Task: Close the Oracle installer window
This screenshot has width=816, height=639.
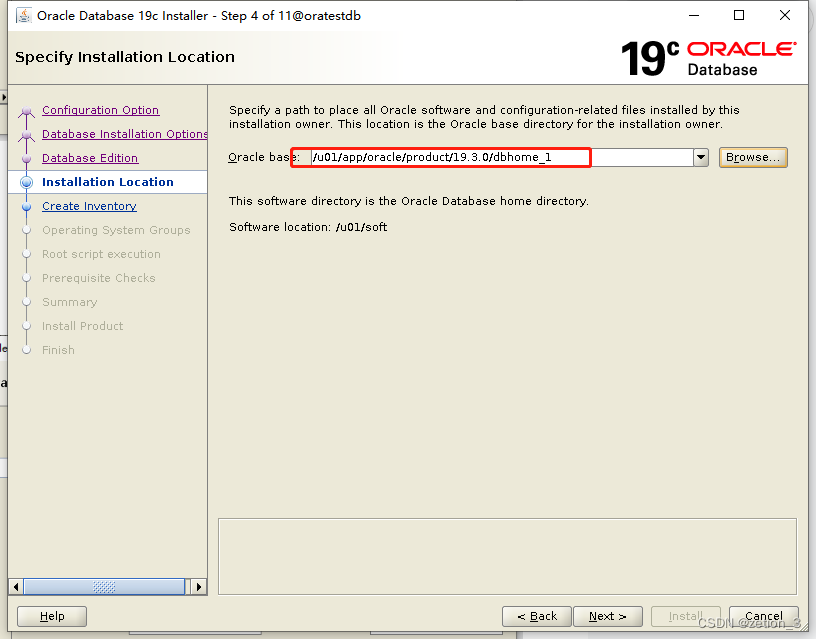Action: [785, 16]
